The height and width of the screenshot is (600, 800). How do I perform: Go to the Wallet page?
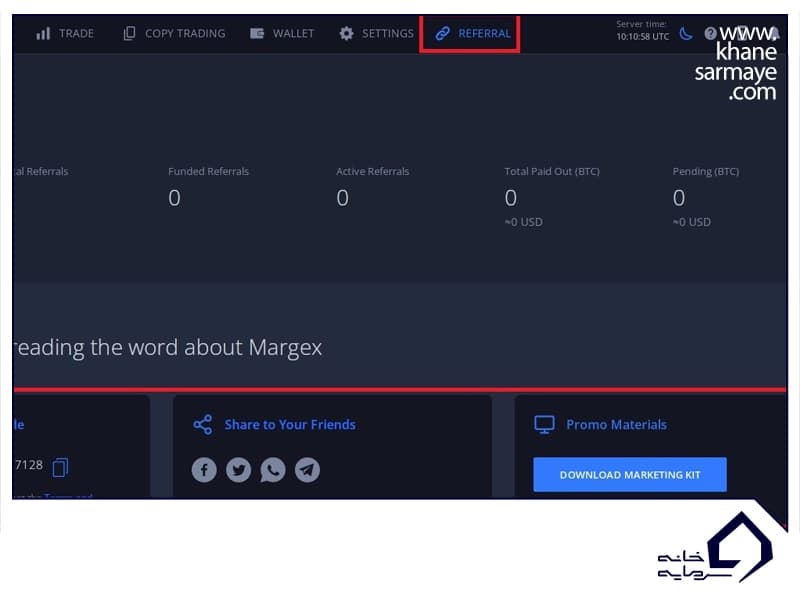point(282,34)
